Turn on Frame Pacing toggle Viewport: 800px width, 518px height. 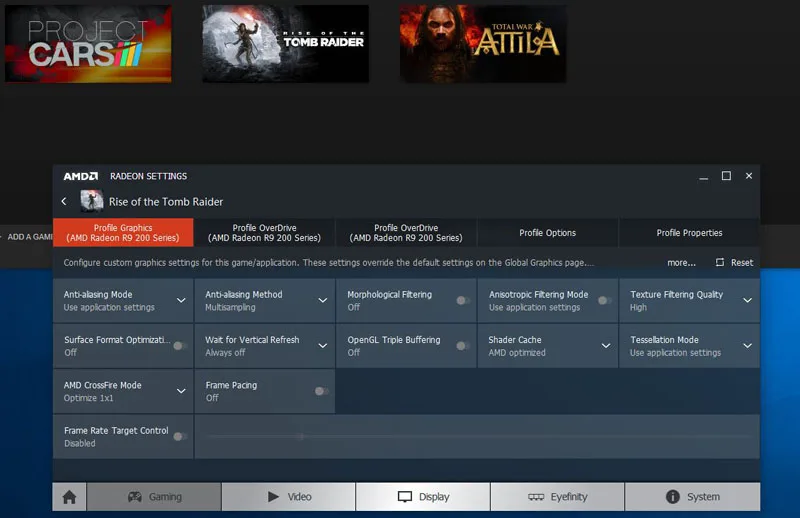[x=321, y=391]
